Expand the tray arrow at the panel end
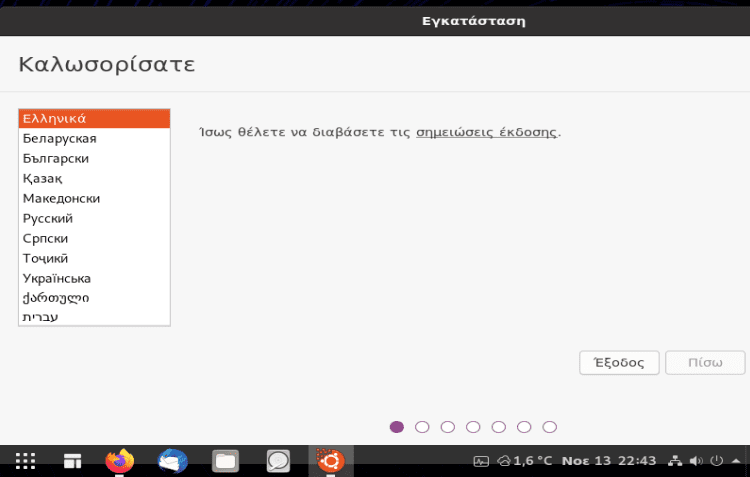The width and height of the screenshot is (750, 477). (x=736, y=461)
